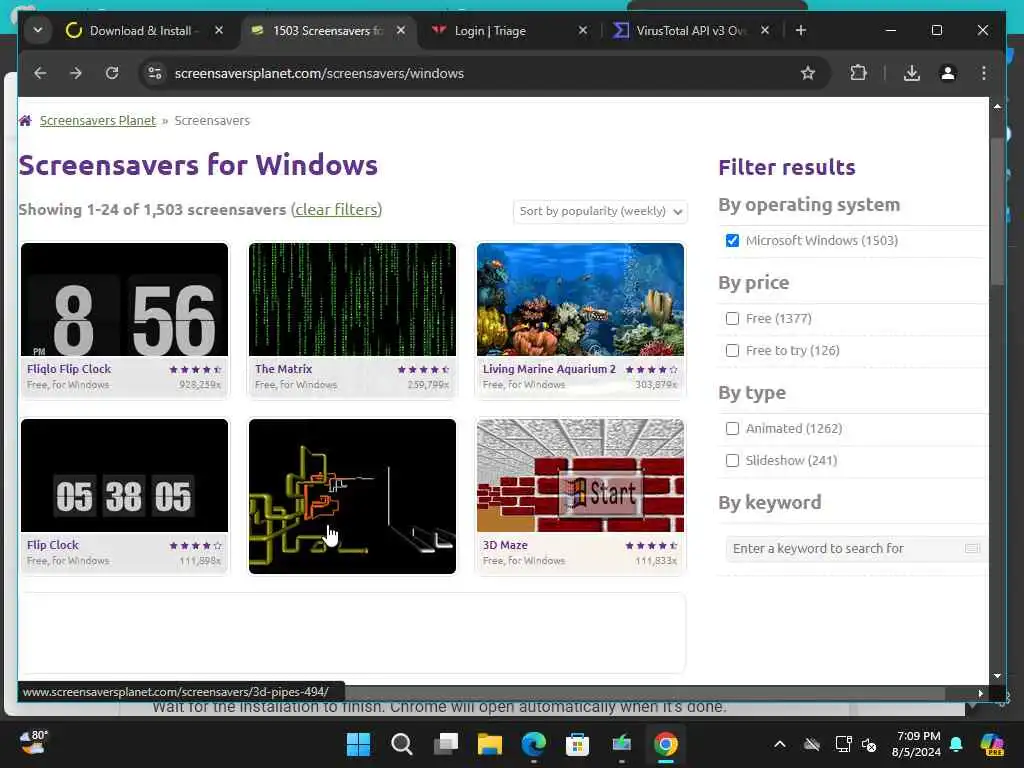Screen dimensions: 1024x768
Task: Click the horizontal scrollbar right arrow
Action: point(980,694)
